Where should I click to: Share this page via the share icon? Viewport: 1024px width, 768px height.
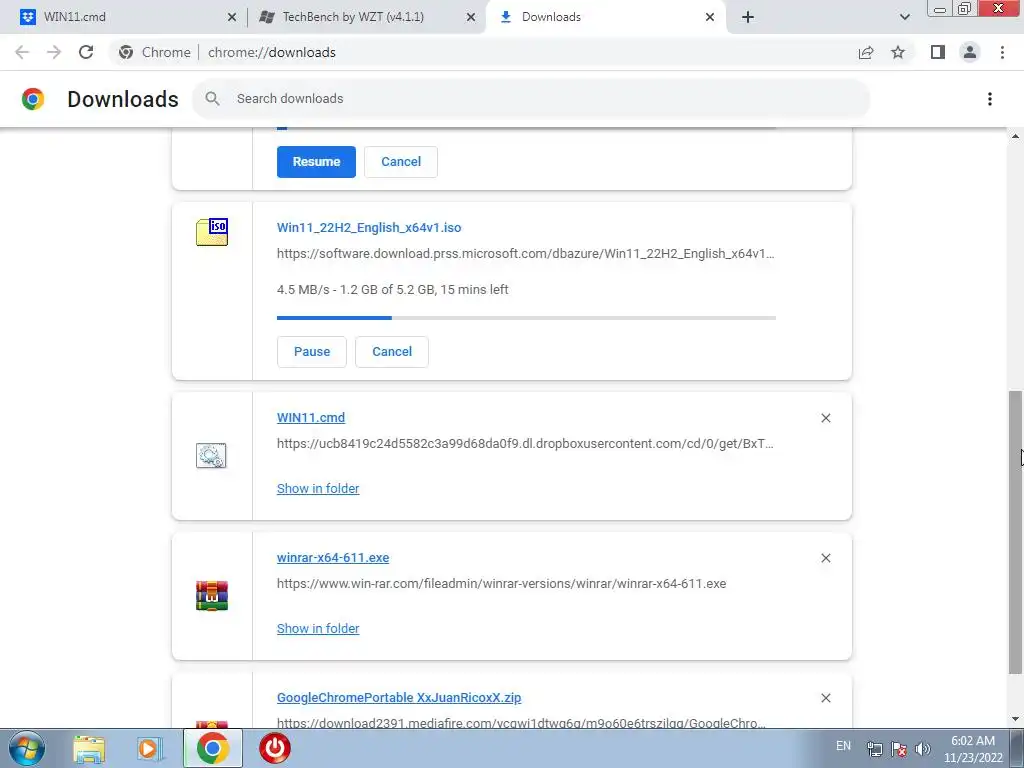[x=866, y=52]
